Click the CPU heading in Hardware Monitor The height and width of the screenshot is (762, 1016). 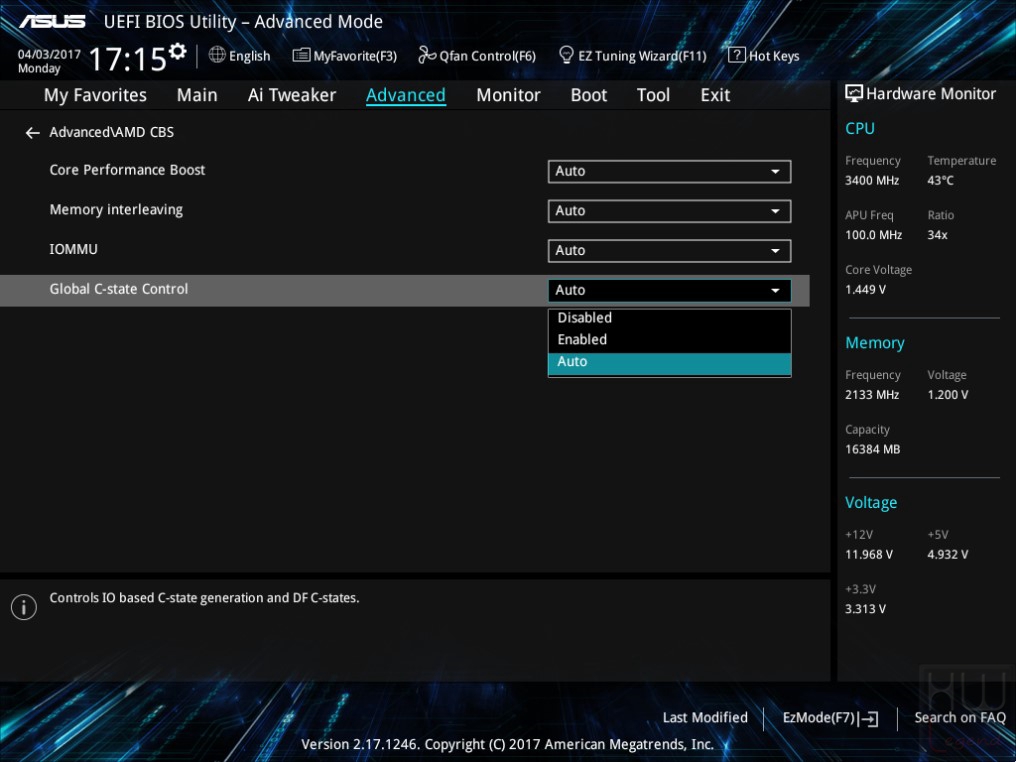coord(860,128)
